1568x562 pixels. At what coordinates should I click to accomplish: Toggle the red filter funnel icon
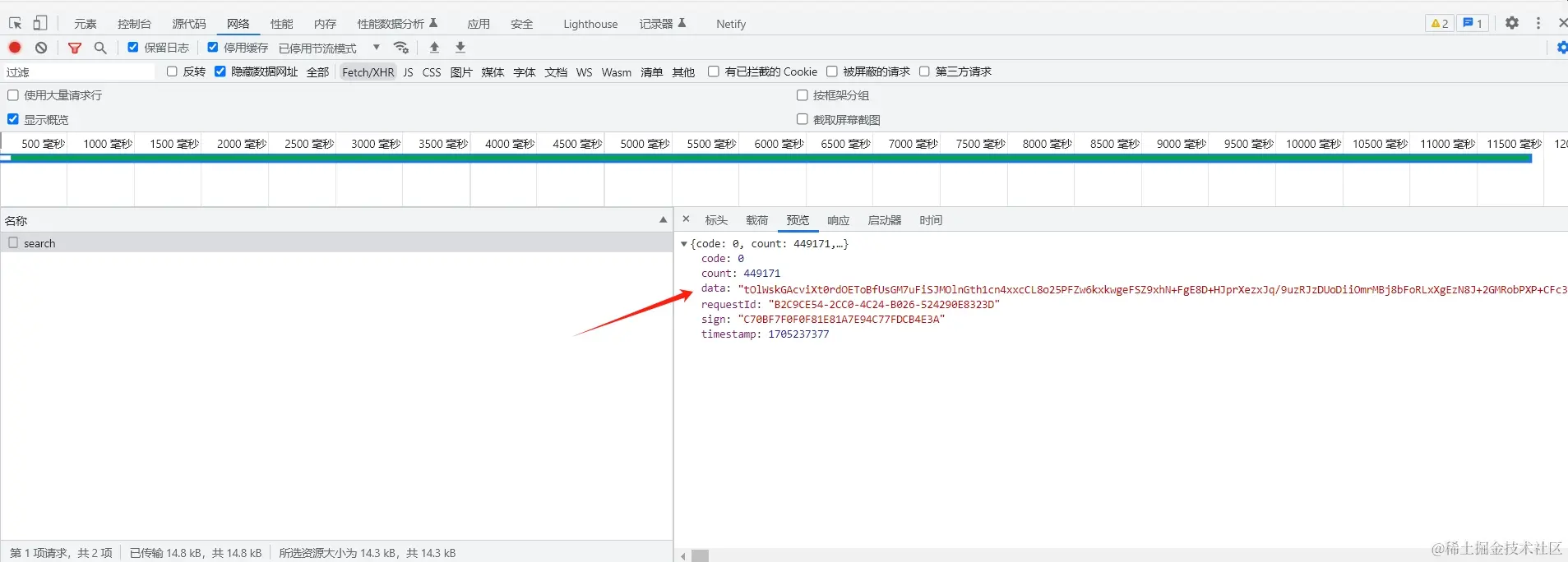point(75,48)
